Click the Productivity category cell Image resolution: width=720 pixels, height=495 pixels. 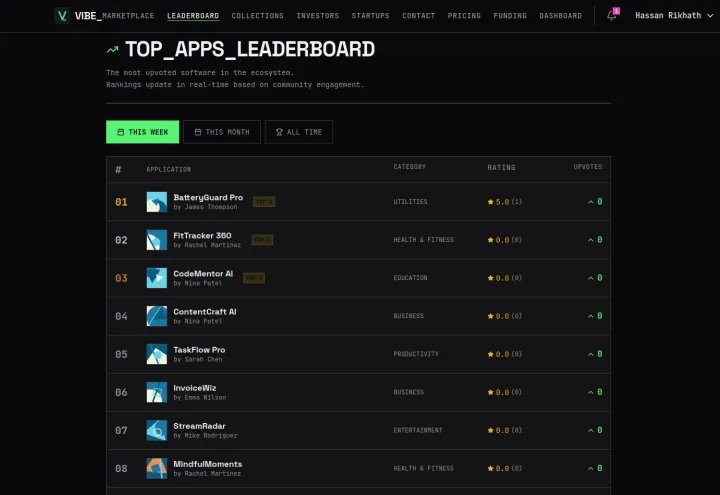tap(416, 354)
